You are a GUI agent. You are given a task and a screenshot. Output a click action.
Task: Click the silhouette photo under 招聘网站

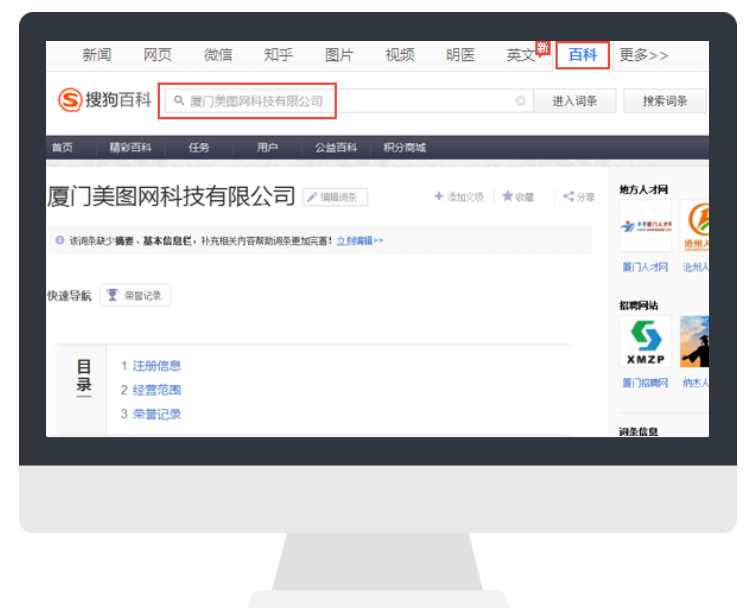click(x=695, y=341)
